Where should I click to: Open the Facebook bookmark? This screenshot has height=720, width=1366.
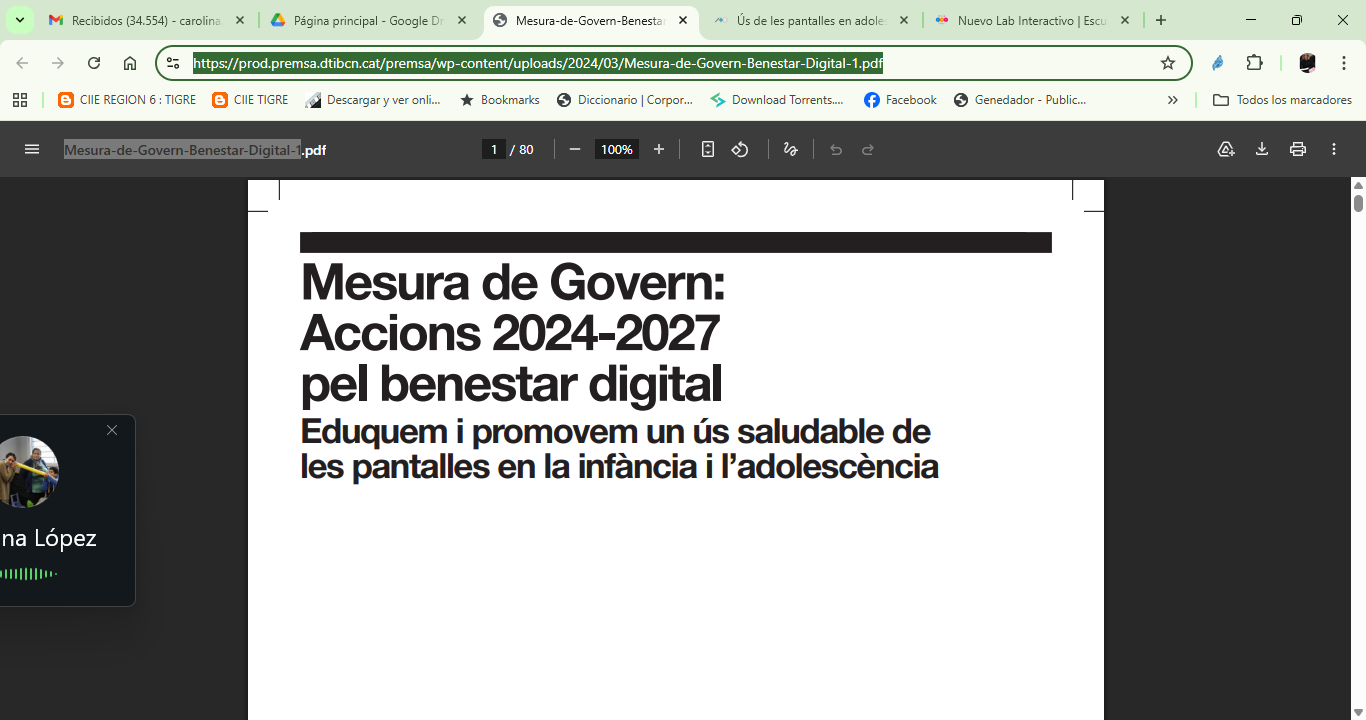[899, 99]
